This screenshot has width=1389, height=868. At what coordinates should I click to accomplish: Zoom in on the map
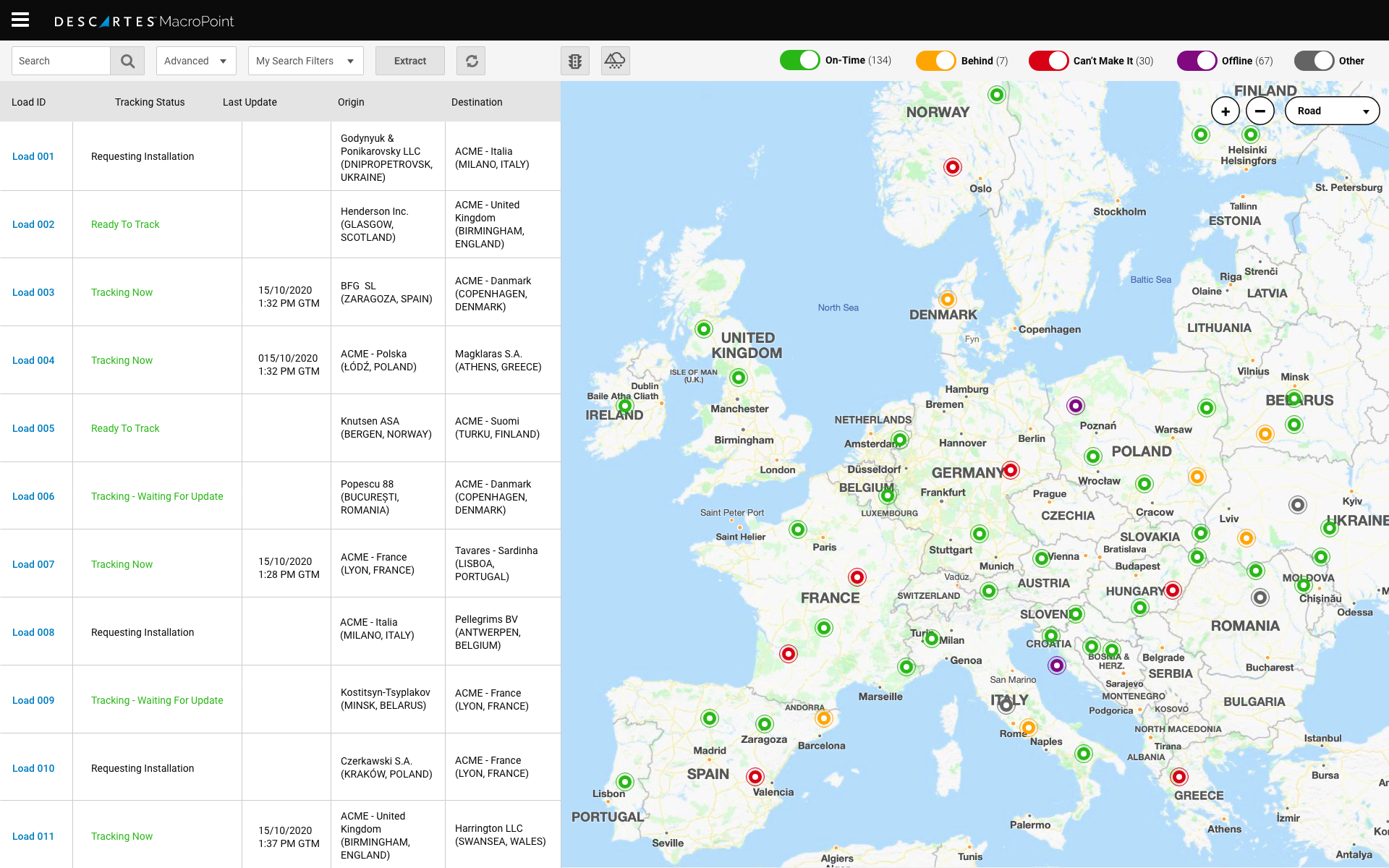click(1225, 111)
